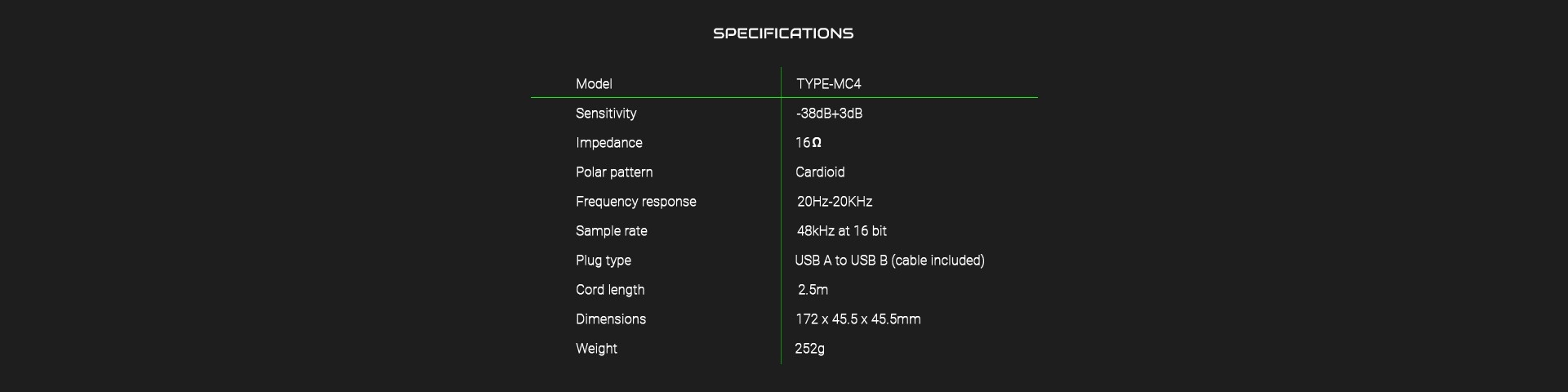Select the Polar pattern label
Image resolution: width=1568 pixels, height=392 pixels.
click(614, 172)
